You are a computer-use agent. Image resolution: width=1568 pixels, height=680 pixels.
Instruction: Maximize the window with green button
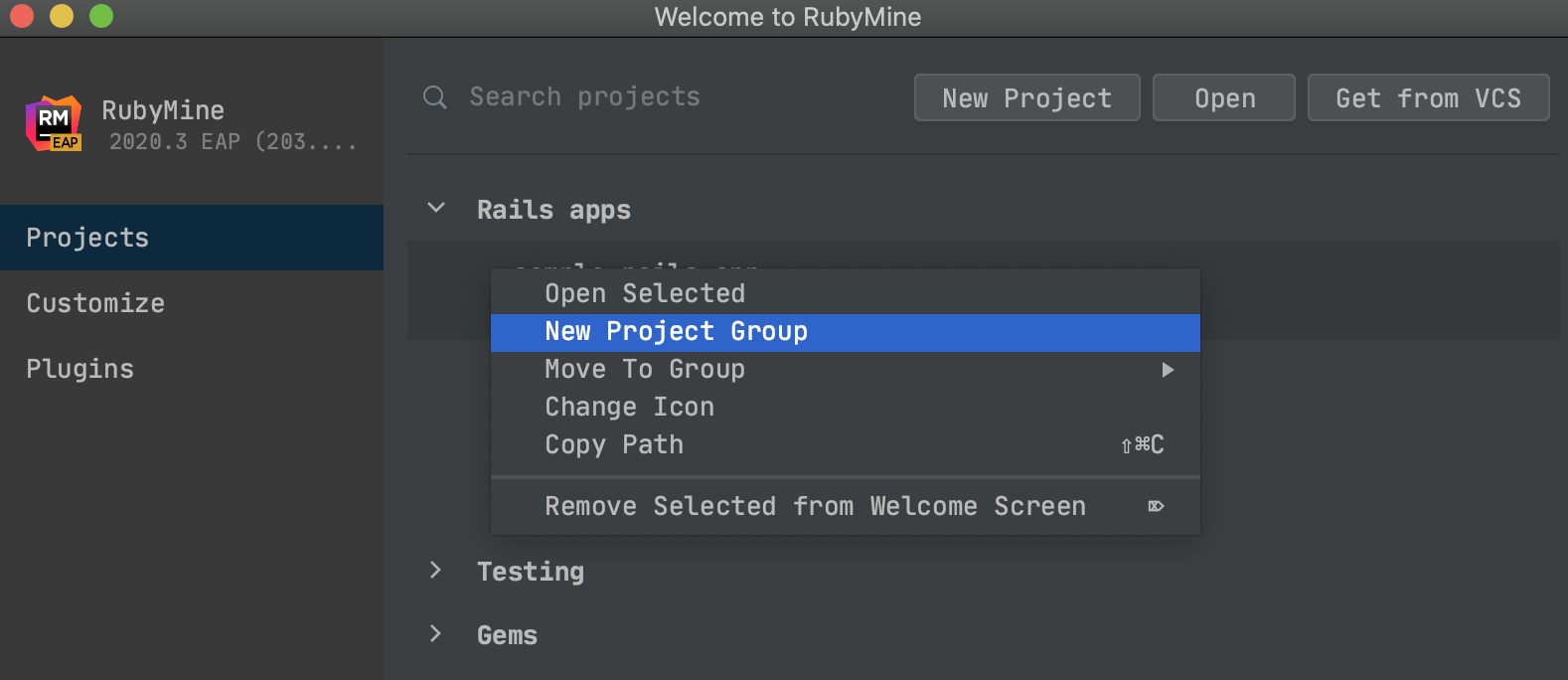point(101,16)
